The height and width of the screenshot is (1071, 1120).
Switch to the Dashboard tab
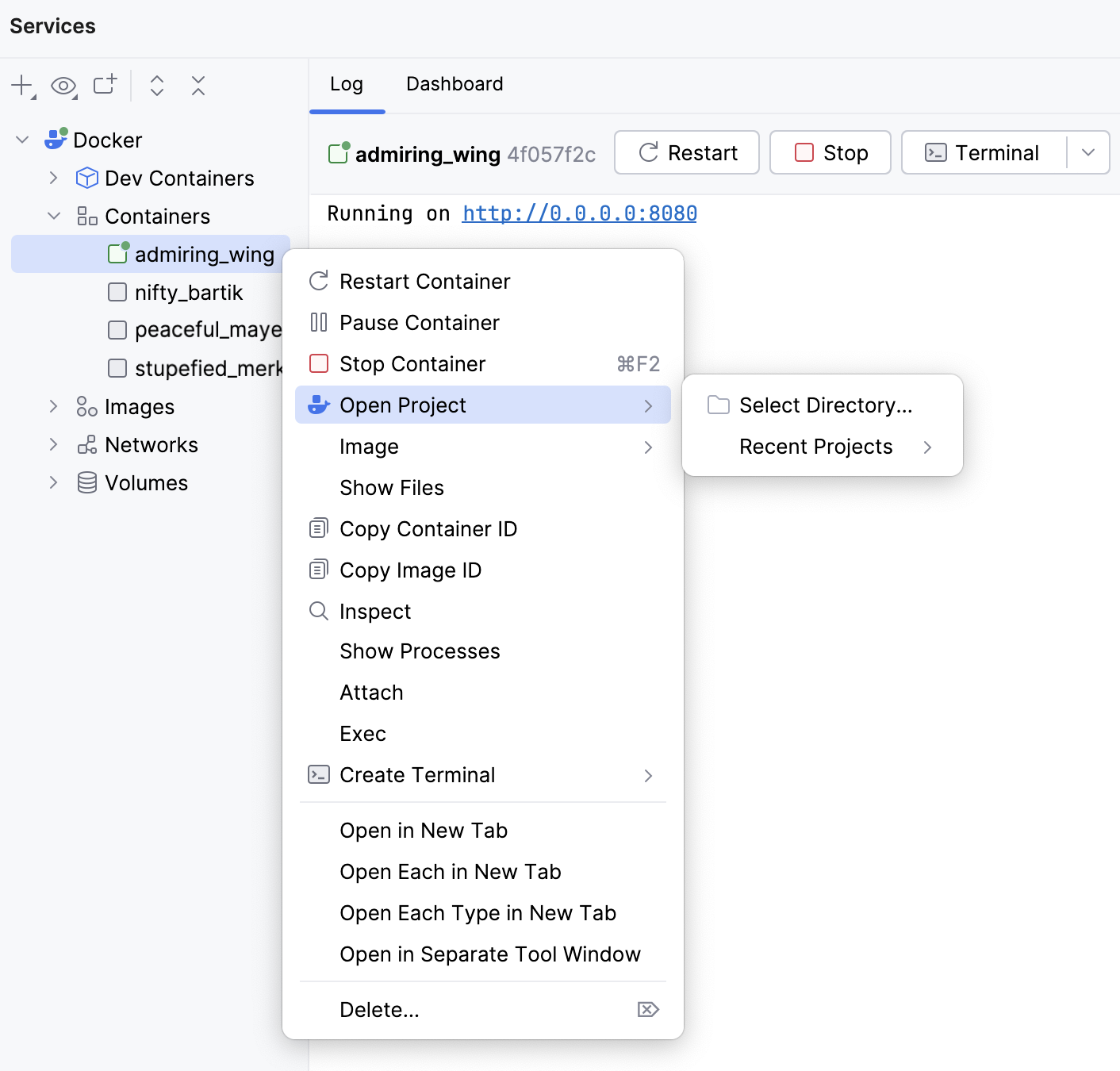click(x=455, y=84)
